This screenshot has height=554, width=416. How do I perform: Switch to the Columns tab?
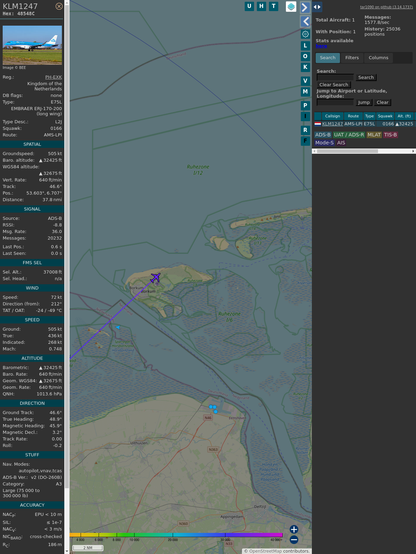pos(378,58)
